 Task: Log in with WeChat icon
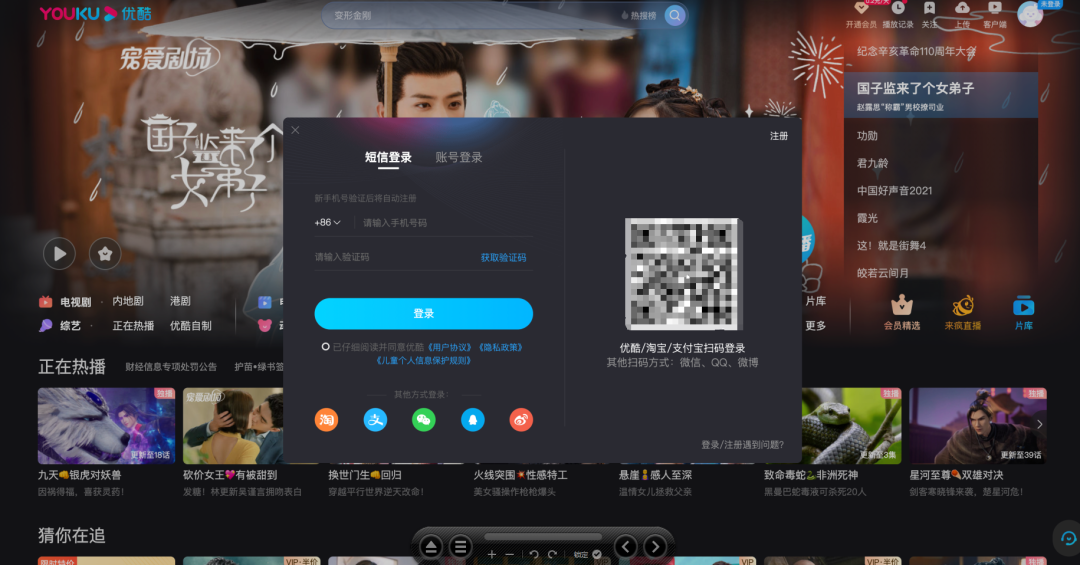click(424, 420)
